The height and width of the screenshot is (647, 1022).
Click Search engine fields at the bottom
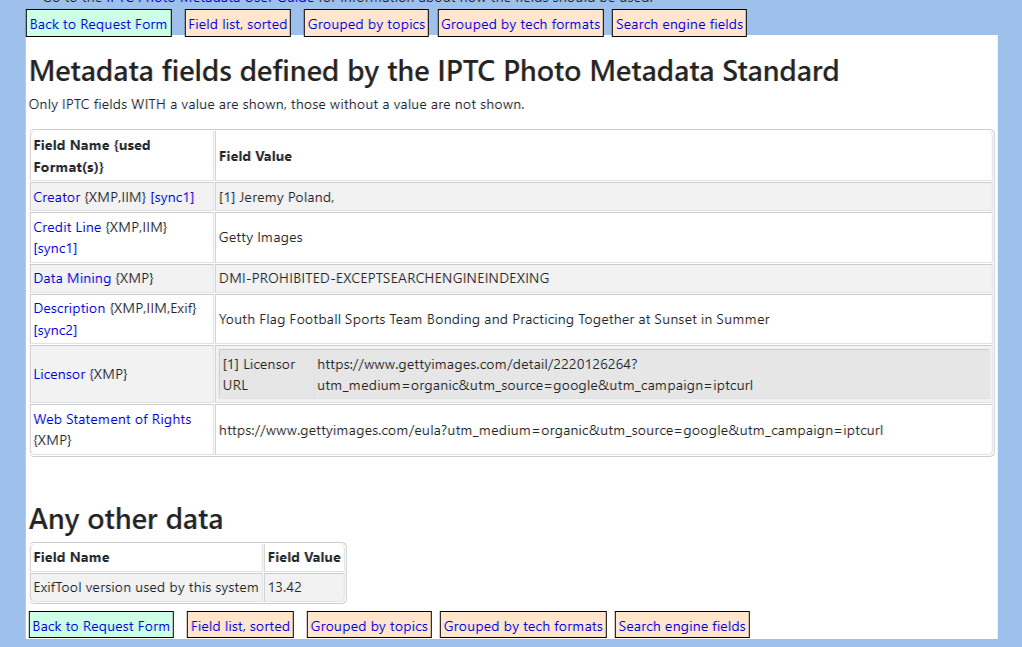(681, 624)
